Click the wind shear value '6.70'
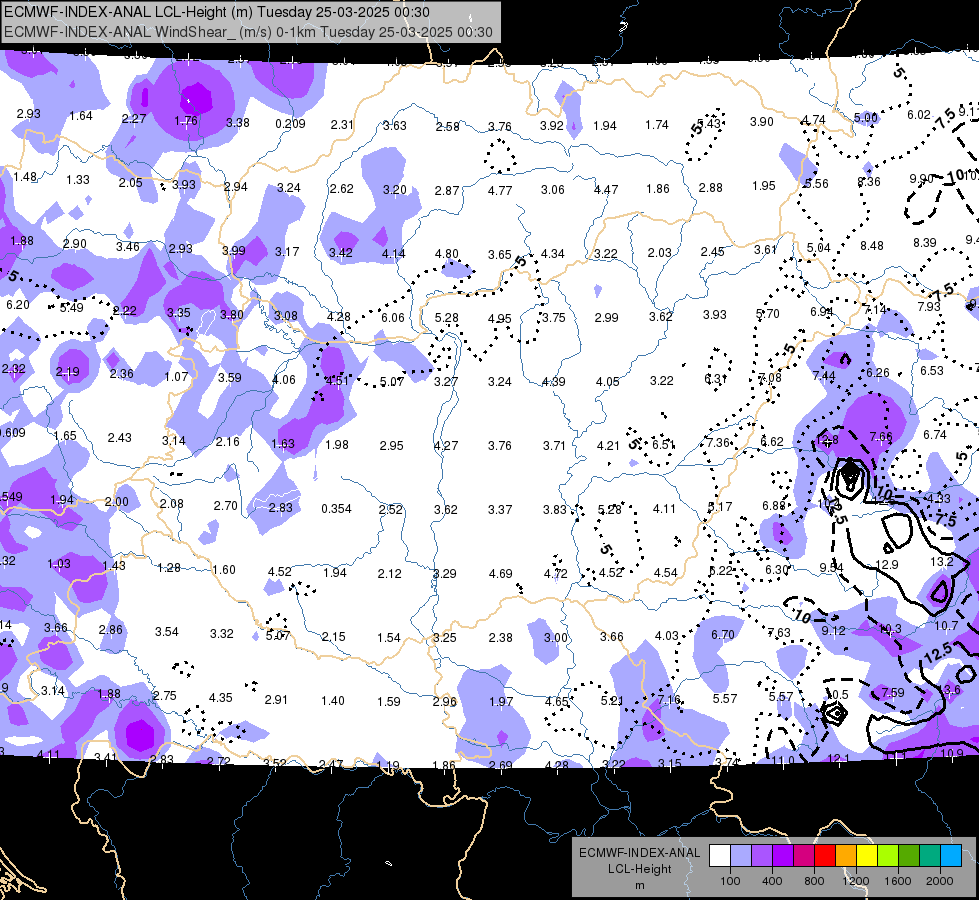This screenshot has height=900, width=979. click(x=722, y=635)
